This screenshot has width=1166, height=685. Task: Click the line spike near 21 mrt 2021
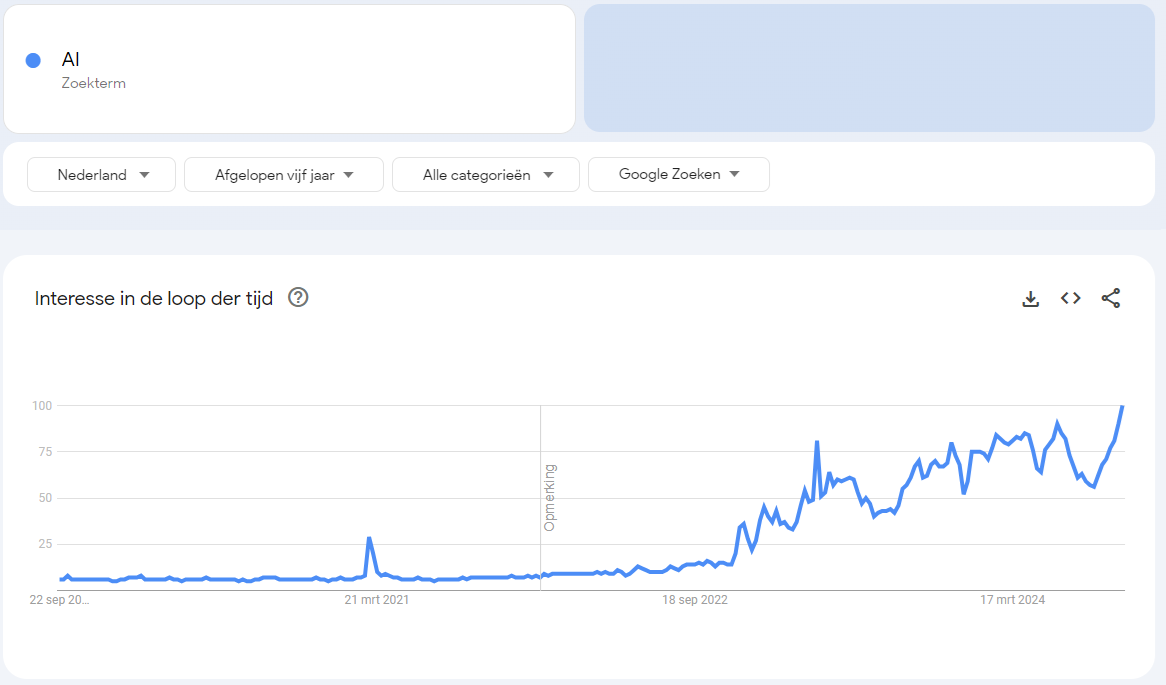pos(369,538)
